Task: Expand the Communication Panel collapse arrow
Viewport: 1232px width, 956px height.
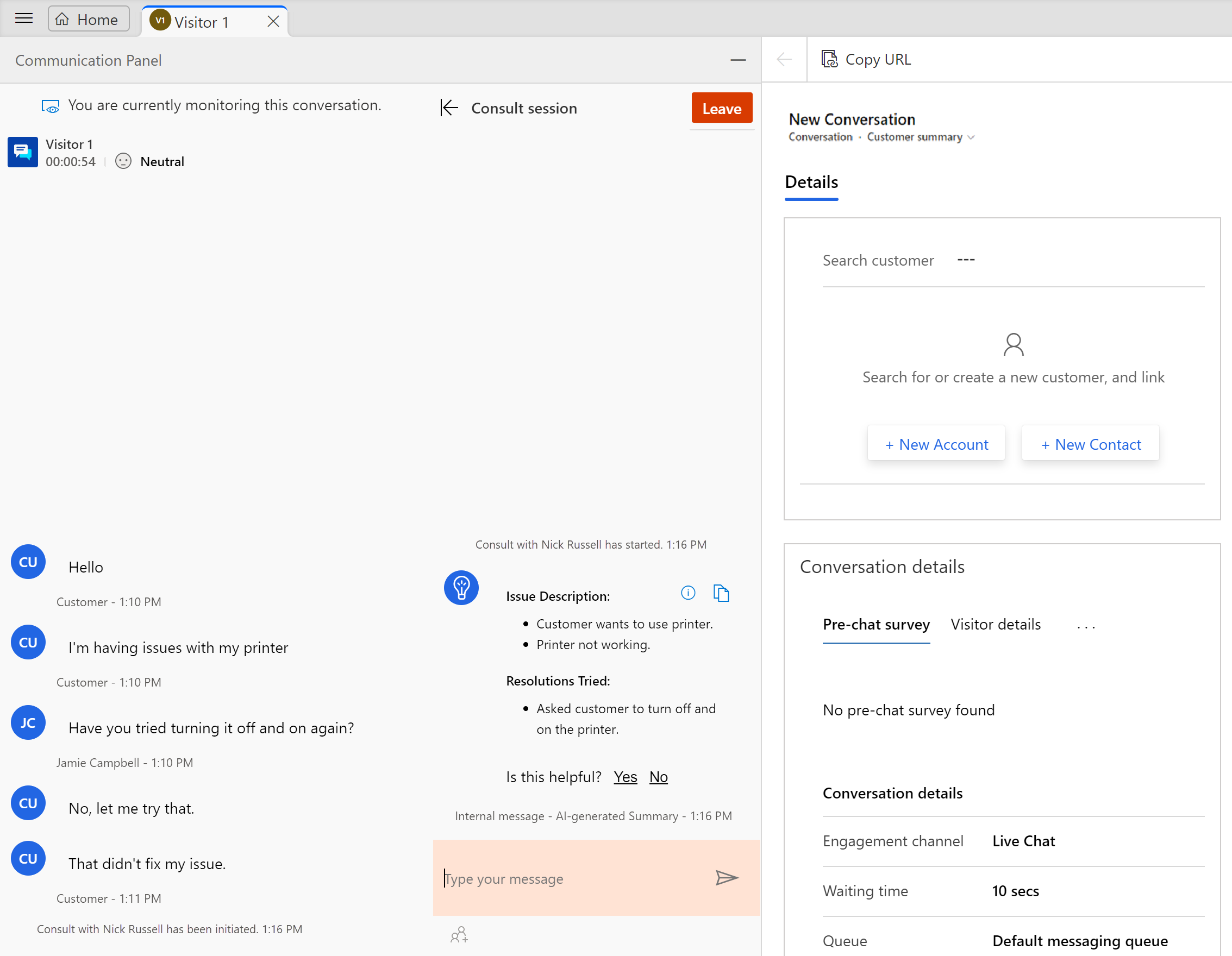Action: [739, 60]
